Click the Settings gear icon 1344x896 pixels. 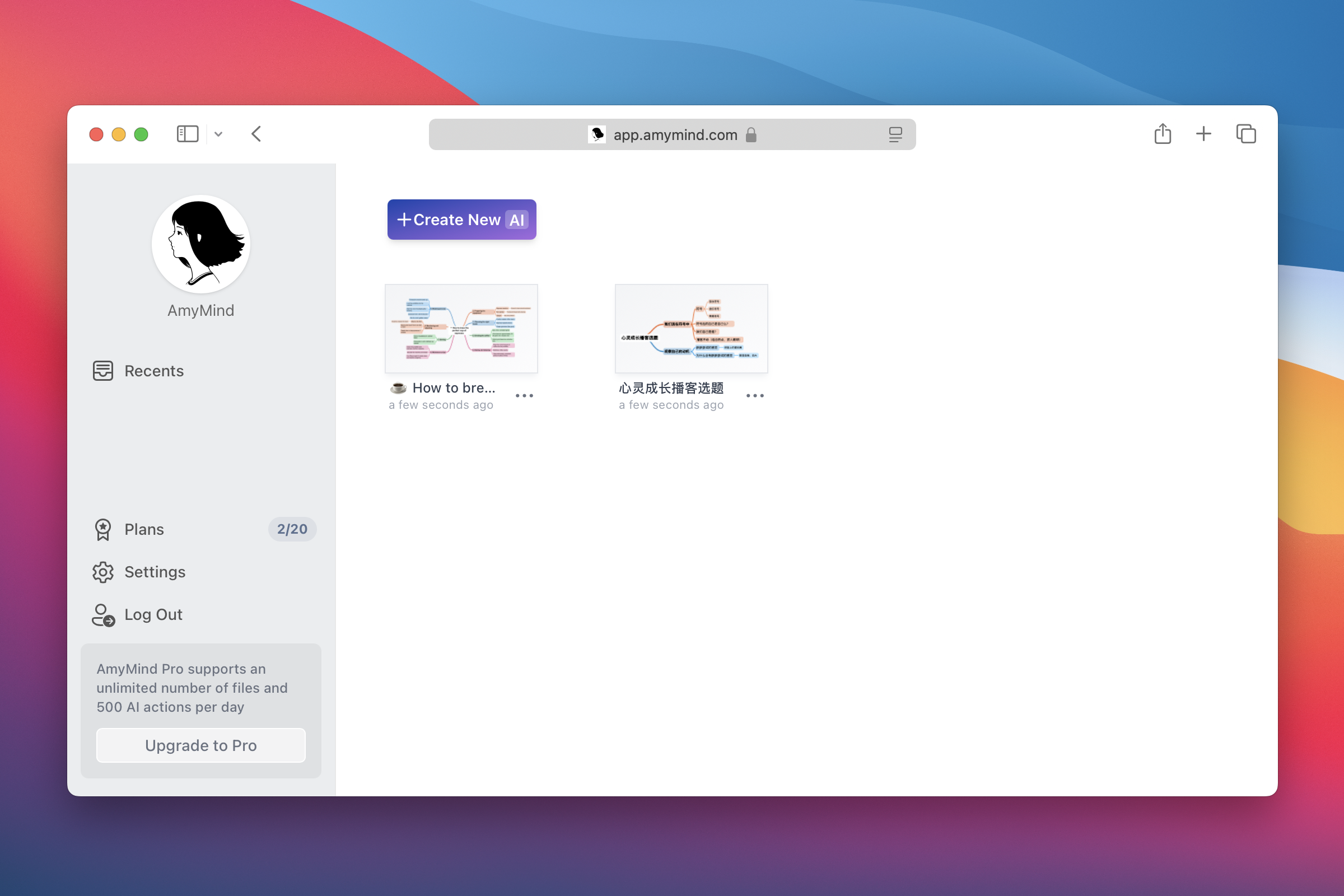pyautogui.click(x=103, y=572)
